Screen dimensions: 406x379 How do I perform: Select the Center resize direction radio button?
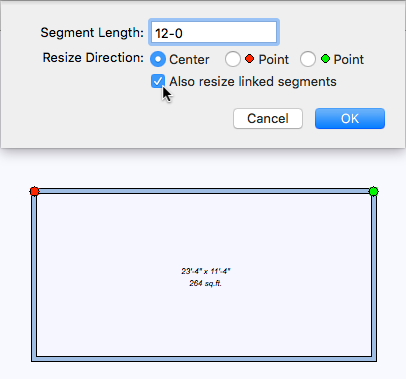[158, 59]
